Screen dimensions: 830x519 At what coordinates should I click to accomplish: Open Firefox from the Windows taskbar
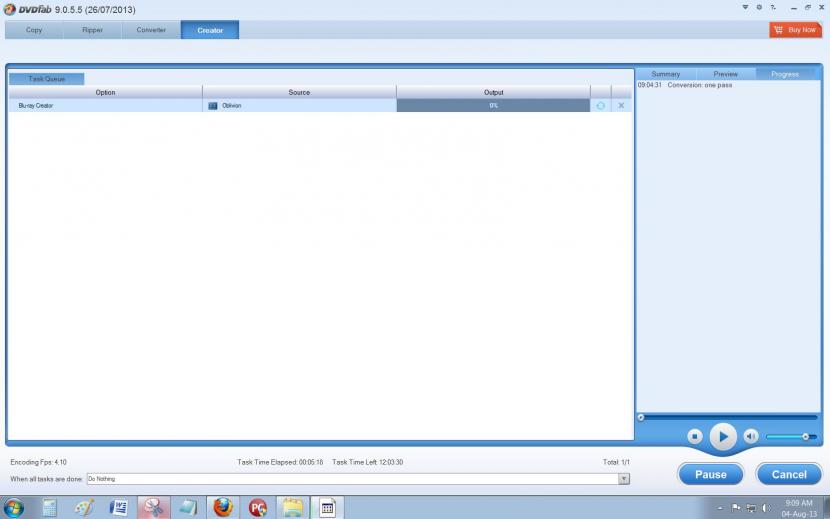tap(222, 507)
